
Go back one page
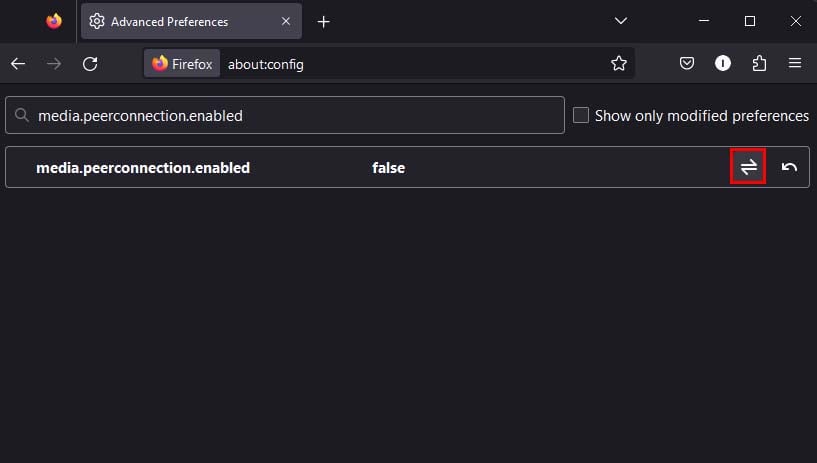(x=18, y=64)
